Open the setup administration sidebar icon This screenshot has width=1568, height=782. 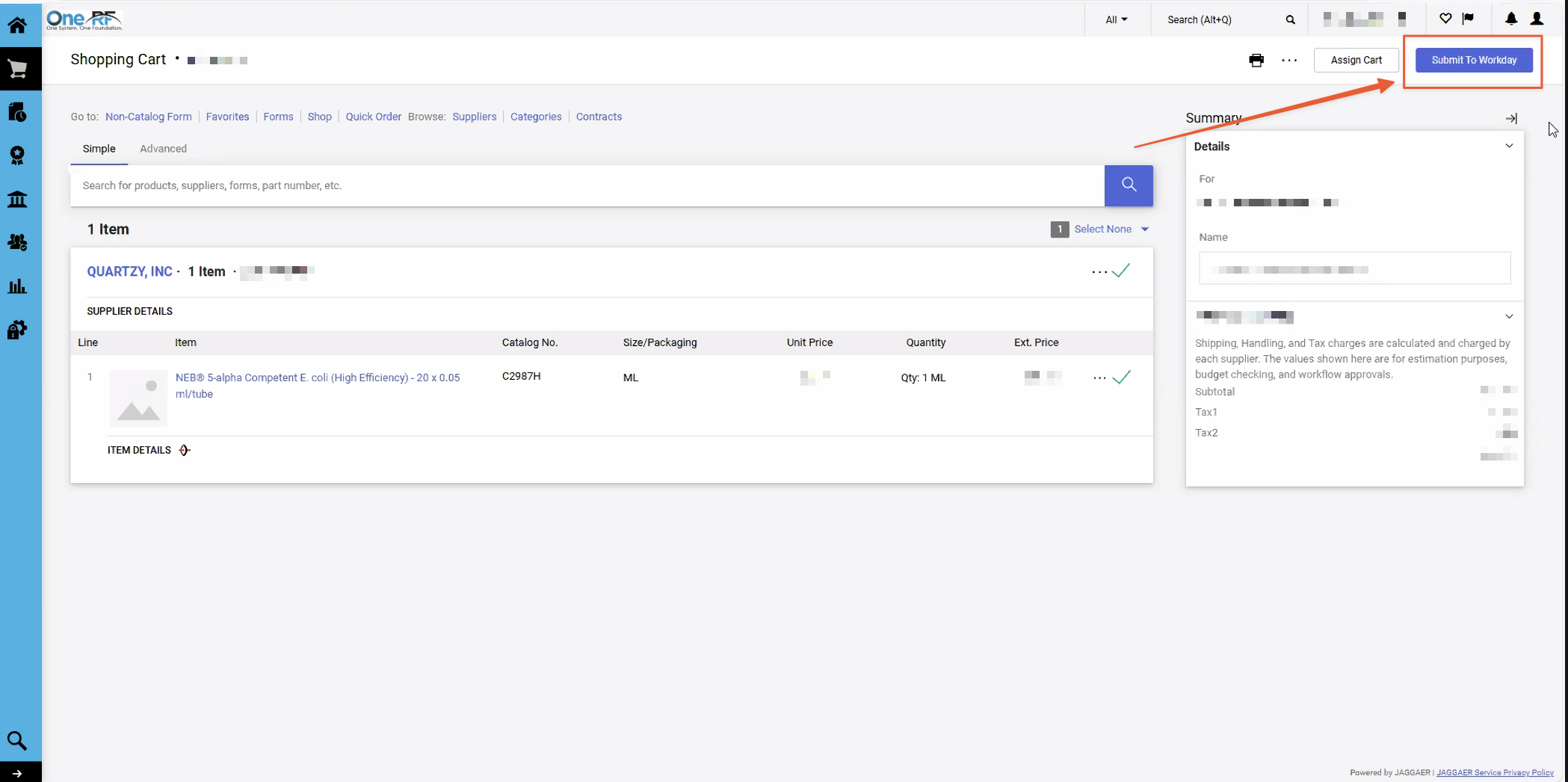coord(17,330)
